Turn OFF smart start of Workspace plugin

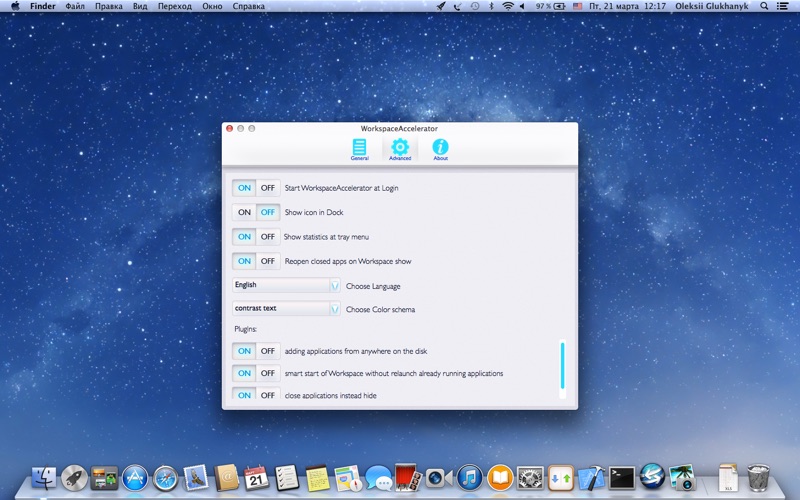[x=268, y=373]
